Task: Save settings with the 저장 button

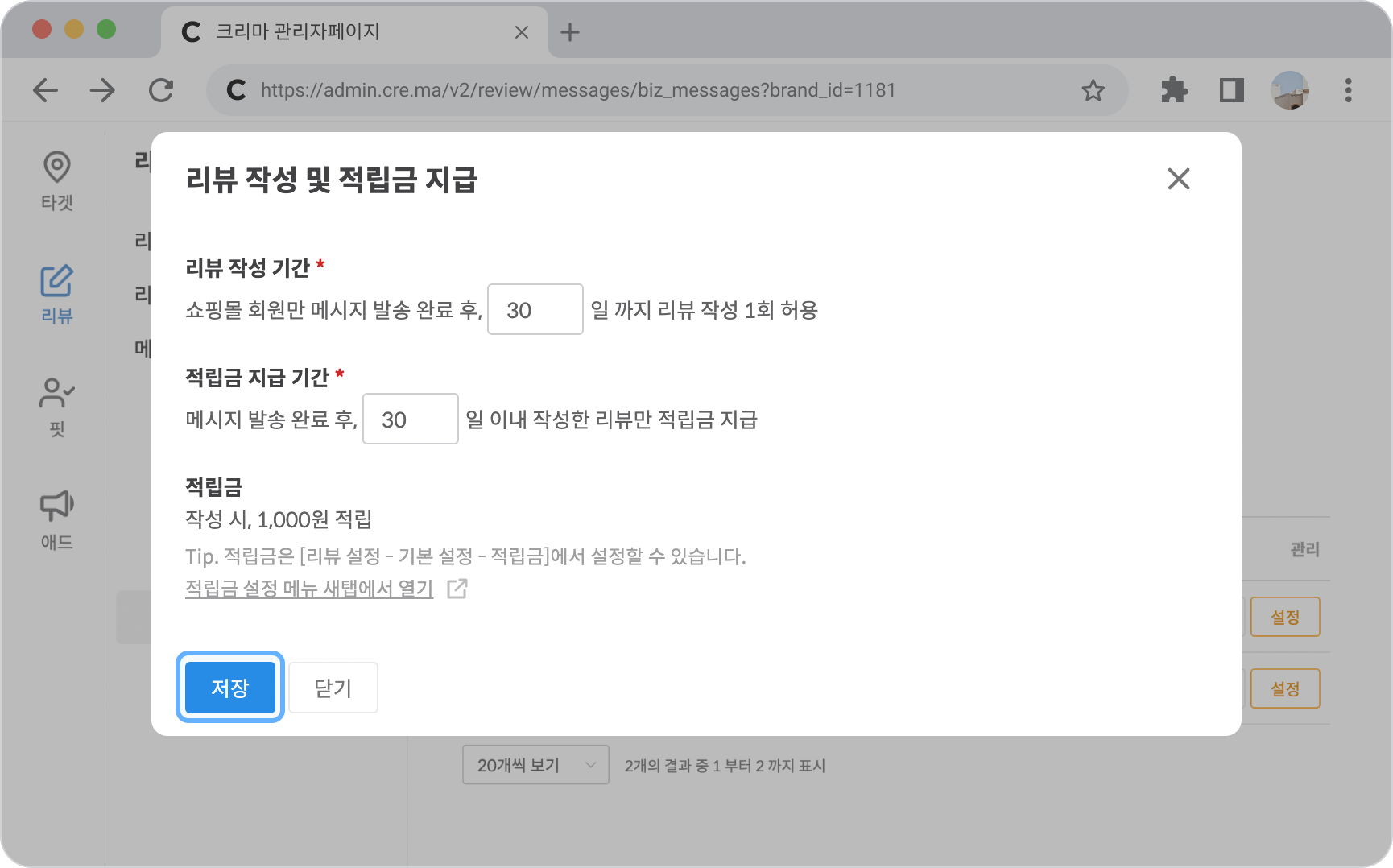Action: click(229, 687)
